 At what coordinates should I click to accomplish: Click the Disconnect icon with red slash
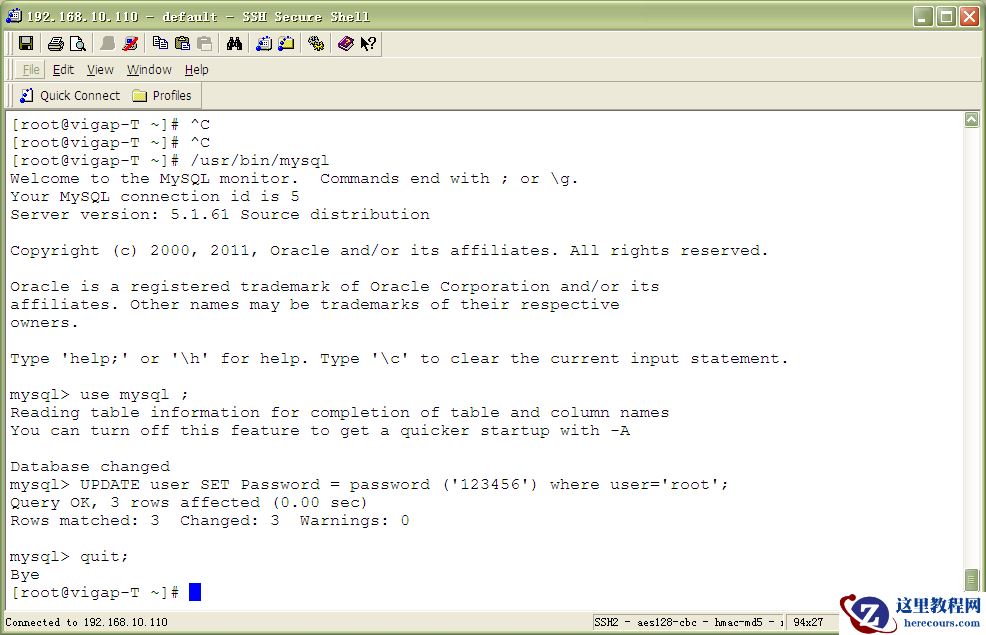[130, 43]
